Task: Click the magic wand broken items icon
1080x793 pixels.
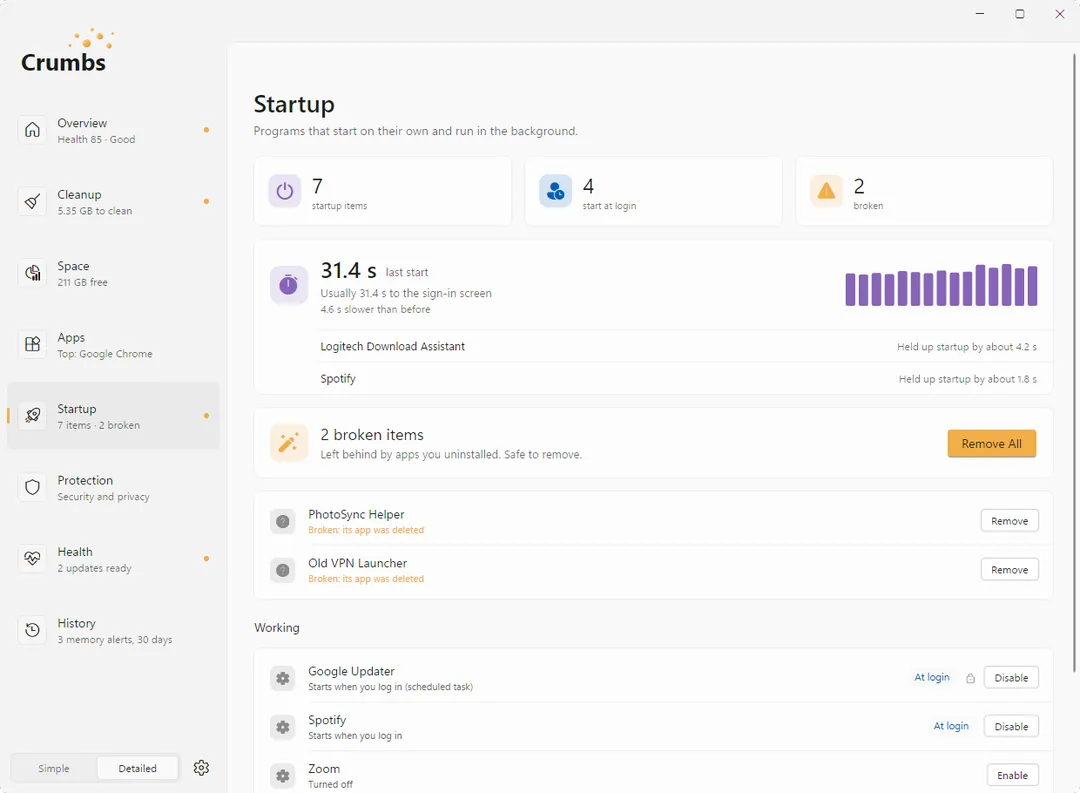Action: click(289, 443)
